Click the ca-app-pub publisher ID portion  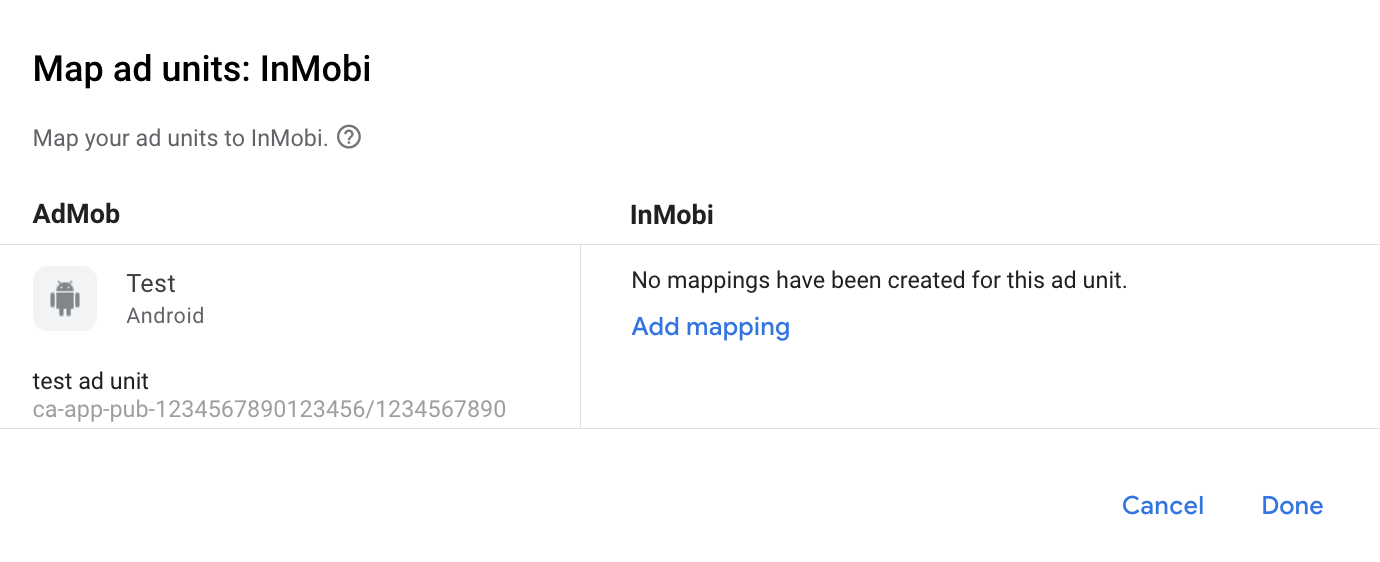(190, 409)
